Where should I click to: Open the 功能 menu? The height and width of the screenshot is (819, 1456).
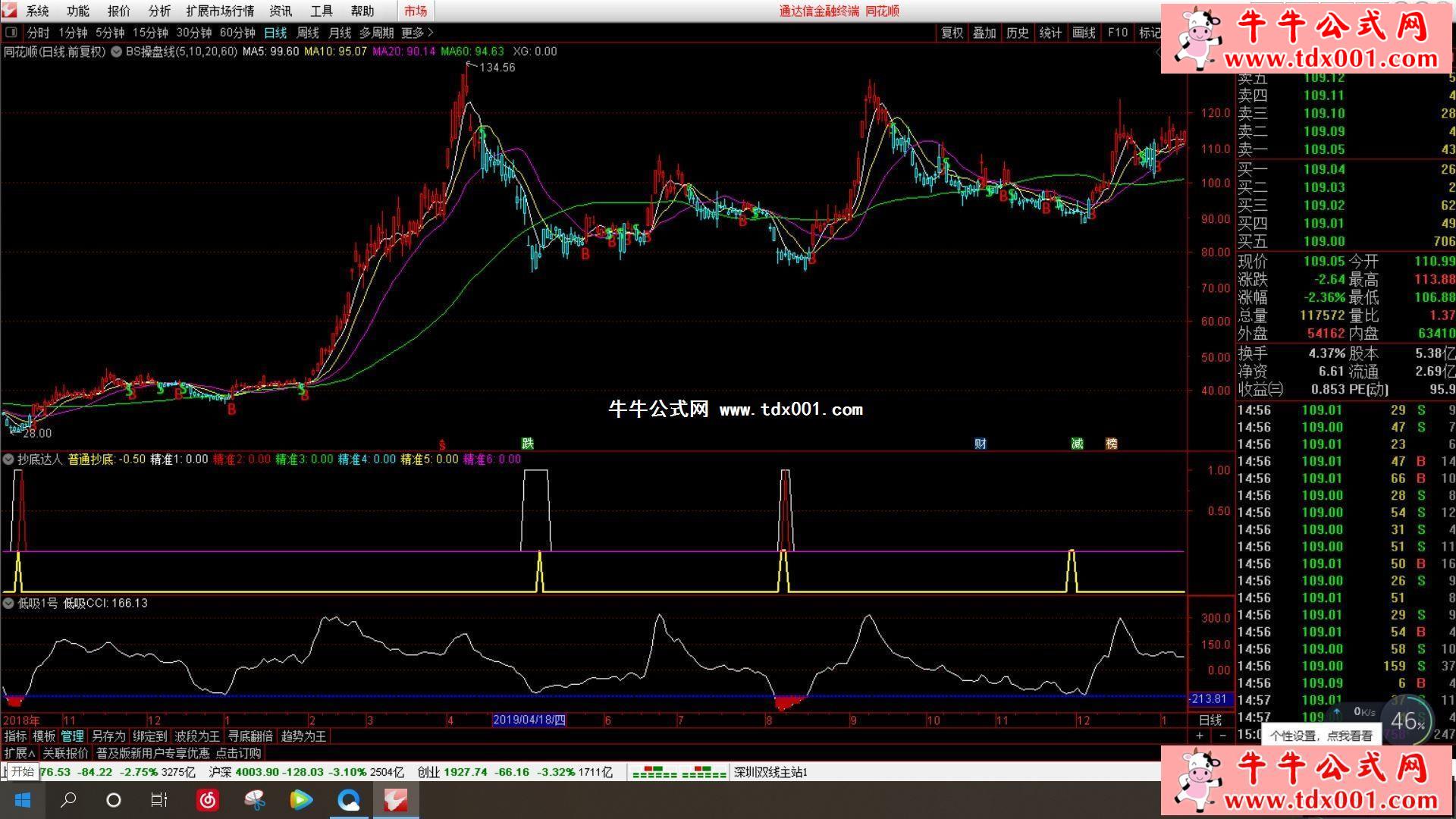pyautogui.click(x=77, y=11)
